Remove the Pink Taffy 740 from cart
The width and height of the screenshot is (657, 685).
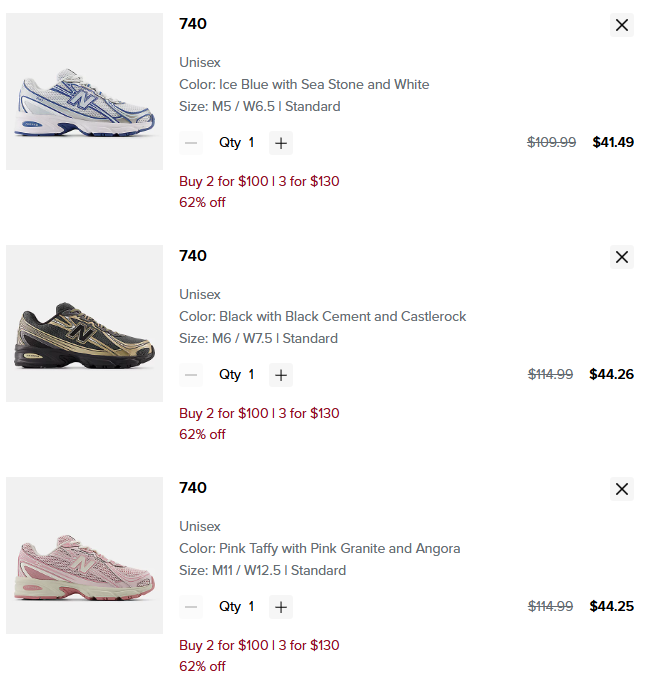point(622,489)
